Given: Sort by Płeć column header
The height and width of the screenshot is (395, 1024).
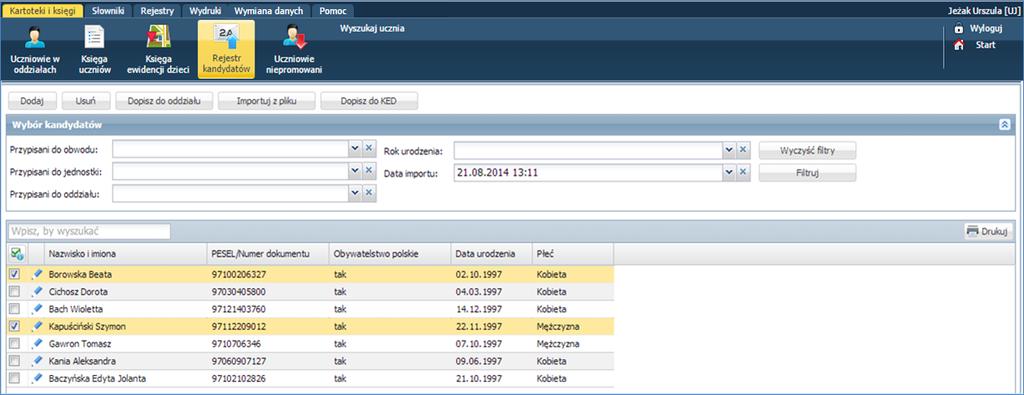Looking at the screenshot, I should (x=573, y=253).
